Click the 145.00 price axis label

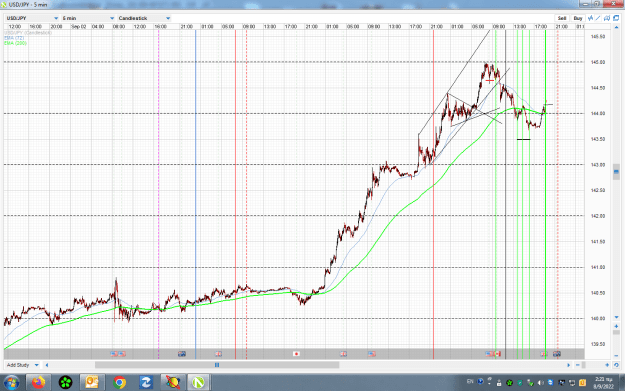(598, 62)
